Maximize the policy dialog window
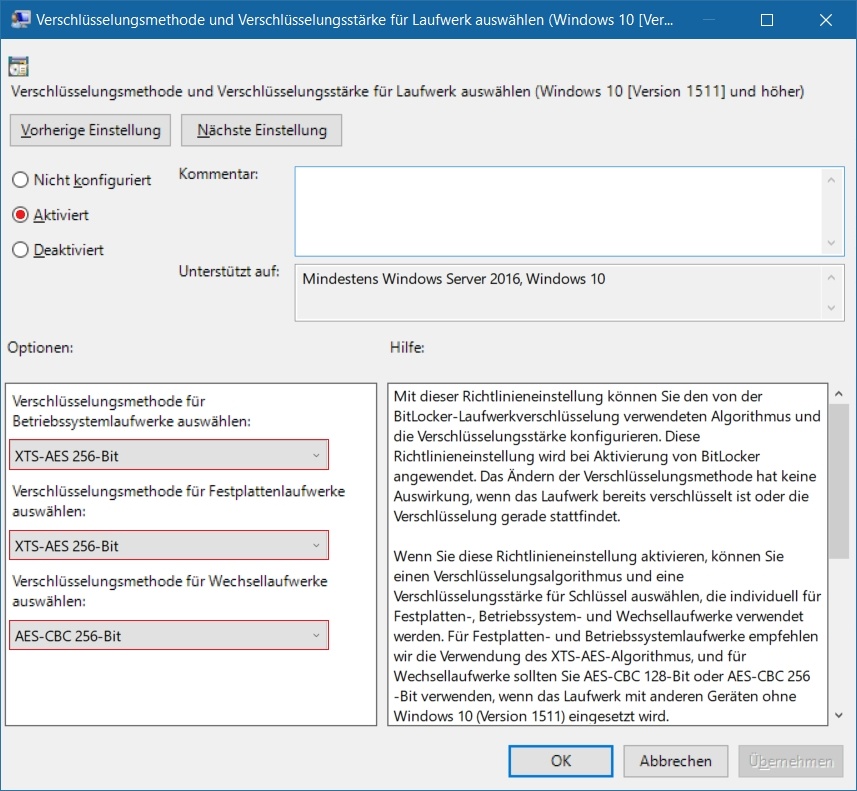The height and width of the screenshot is (791, 857). pos(767,20)
